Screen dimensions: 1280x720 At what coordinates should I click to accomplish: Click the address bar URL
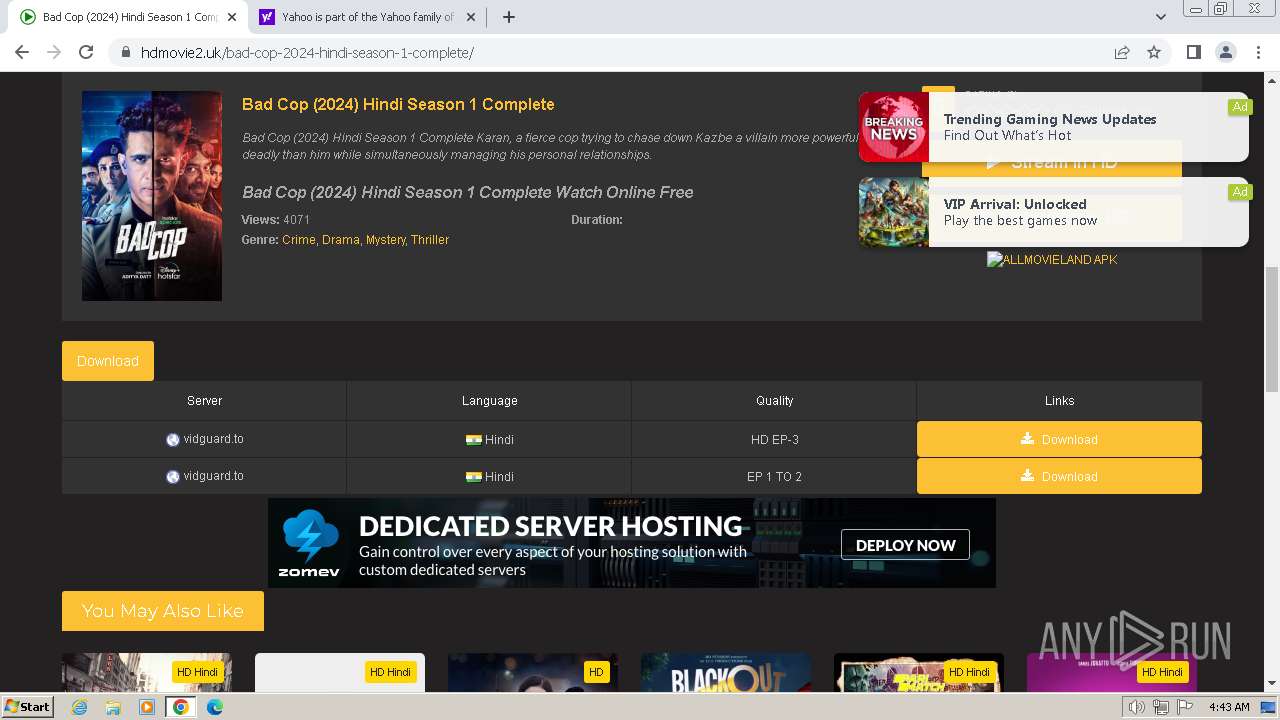(x=307, y=52)
